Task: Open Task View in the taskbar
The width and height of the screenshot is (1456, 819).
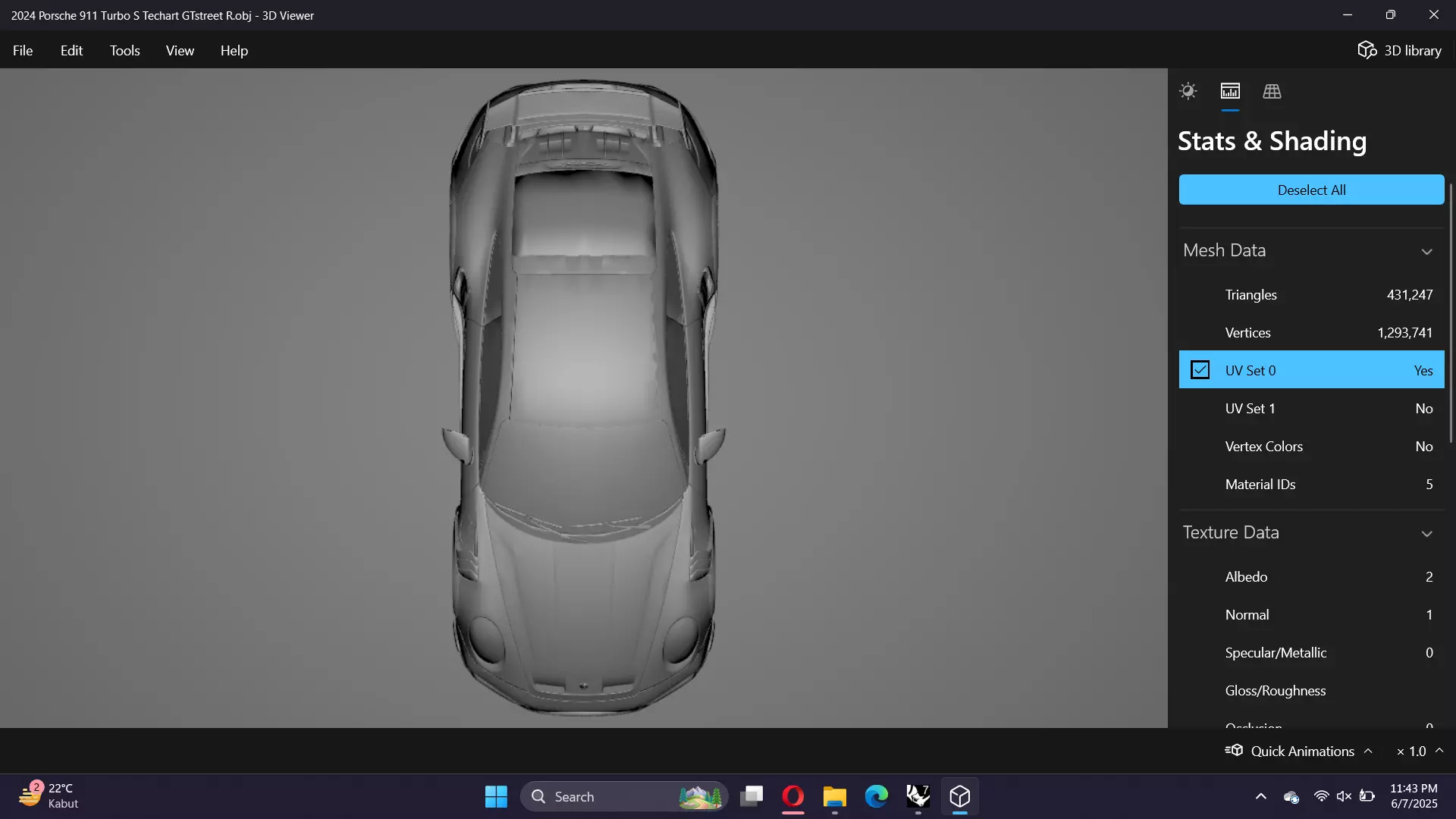Action: point(752,796)
